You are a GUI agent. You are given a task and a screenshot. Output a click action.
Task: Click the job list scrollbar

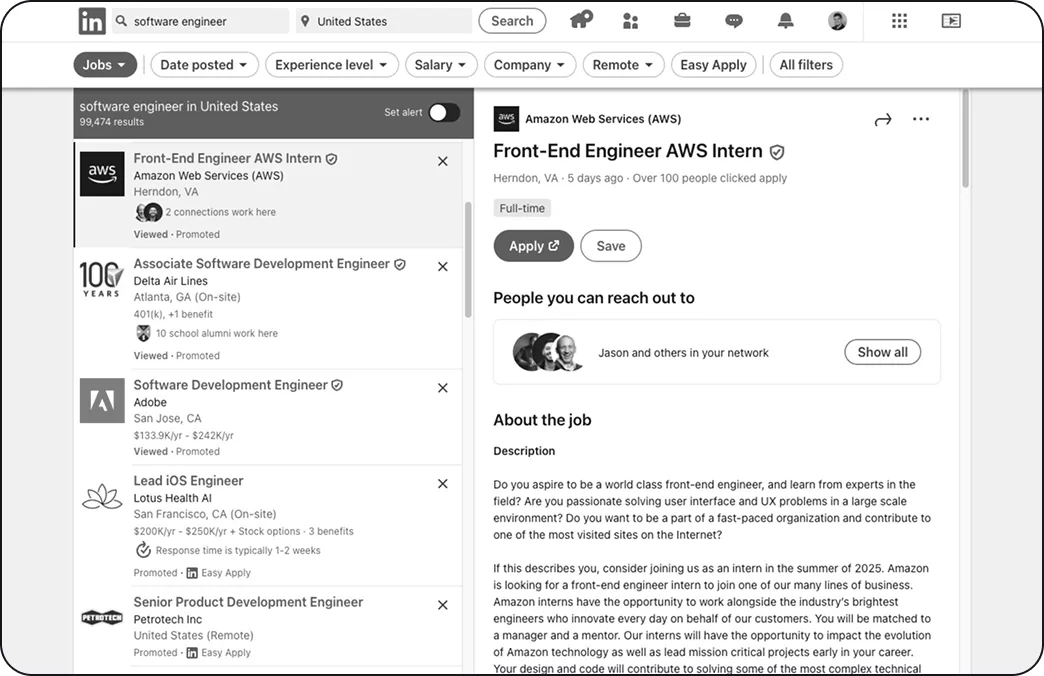468,260
